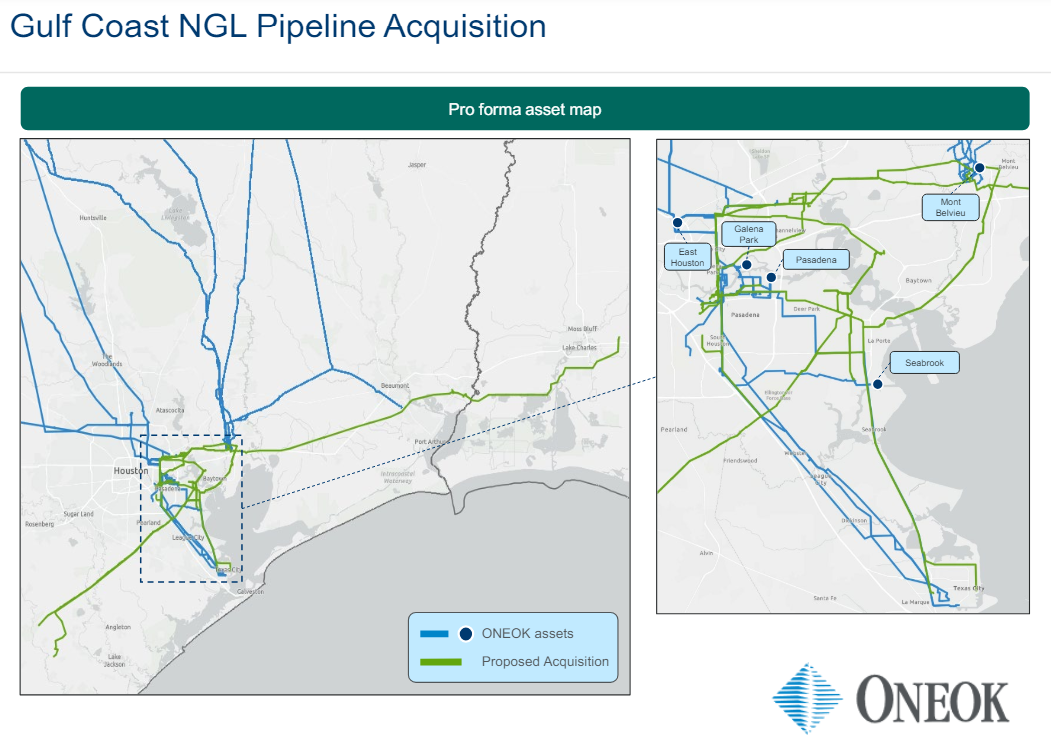Click the East Houston marker dot
The width and height of the screenshot is (1051, 739).
pyautogui.click(x=677, y=222)
